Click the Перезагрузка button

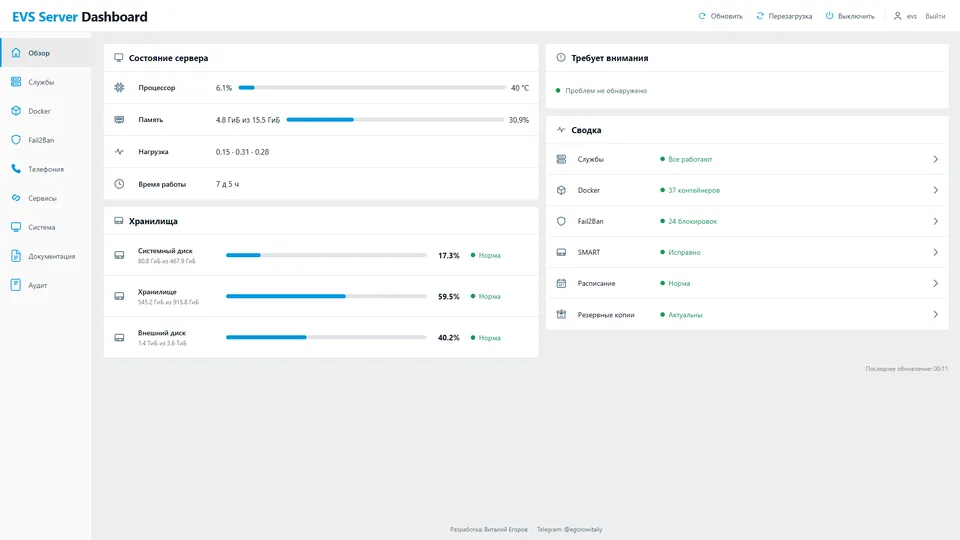pos(784,16)
